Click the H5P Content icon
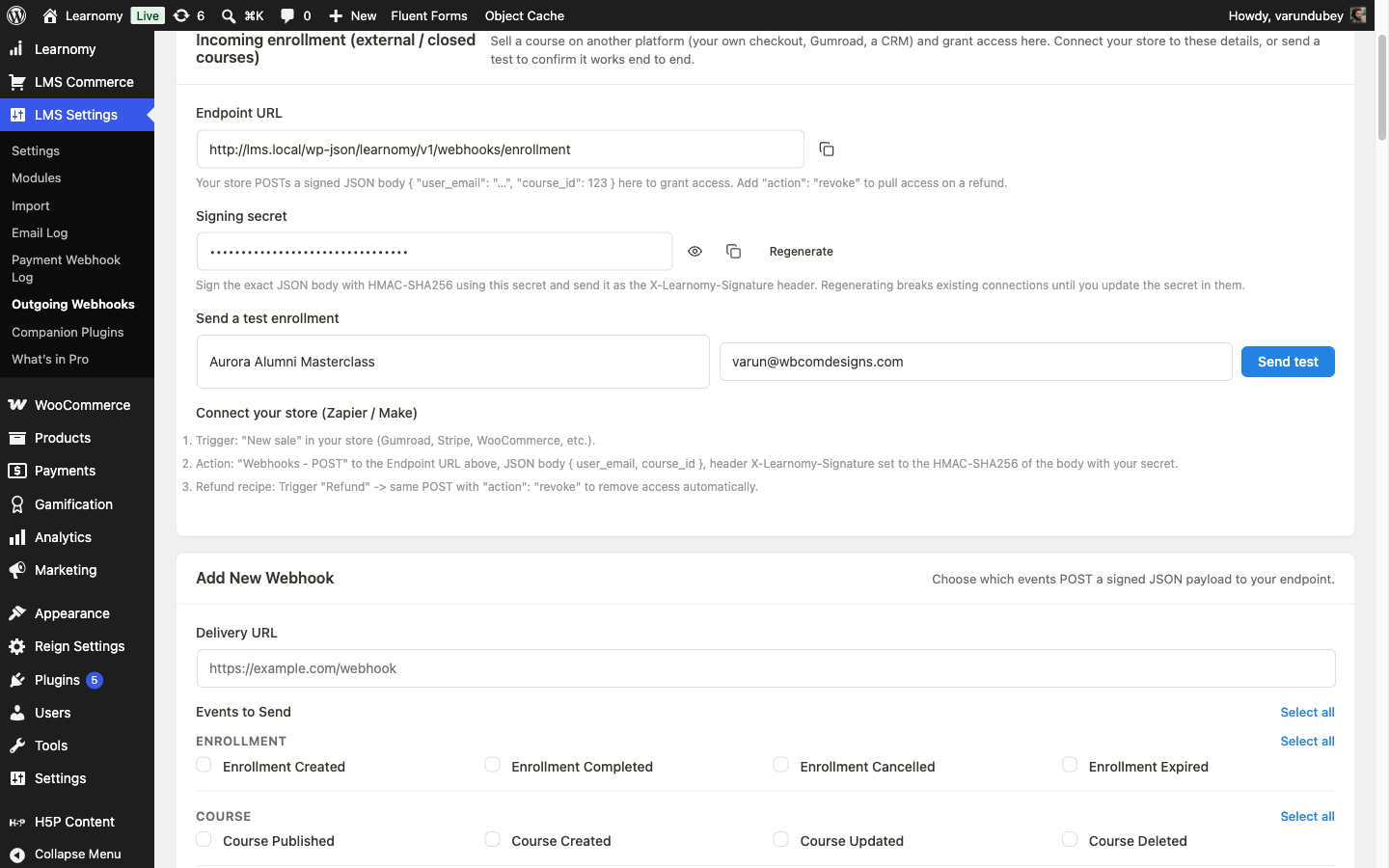Image resolution: width=1389 pixels, height=868 pixels. pos(17,822)
